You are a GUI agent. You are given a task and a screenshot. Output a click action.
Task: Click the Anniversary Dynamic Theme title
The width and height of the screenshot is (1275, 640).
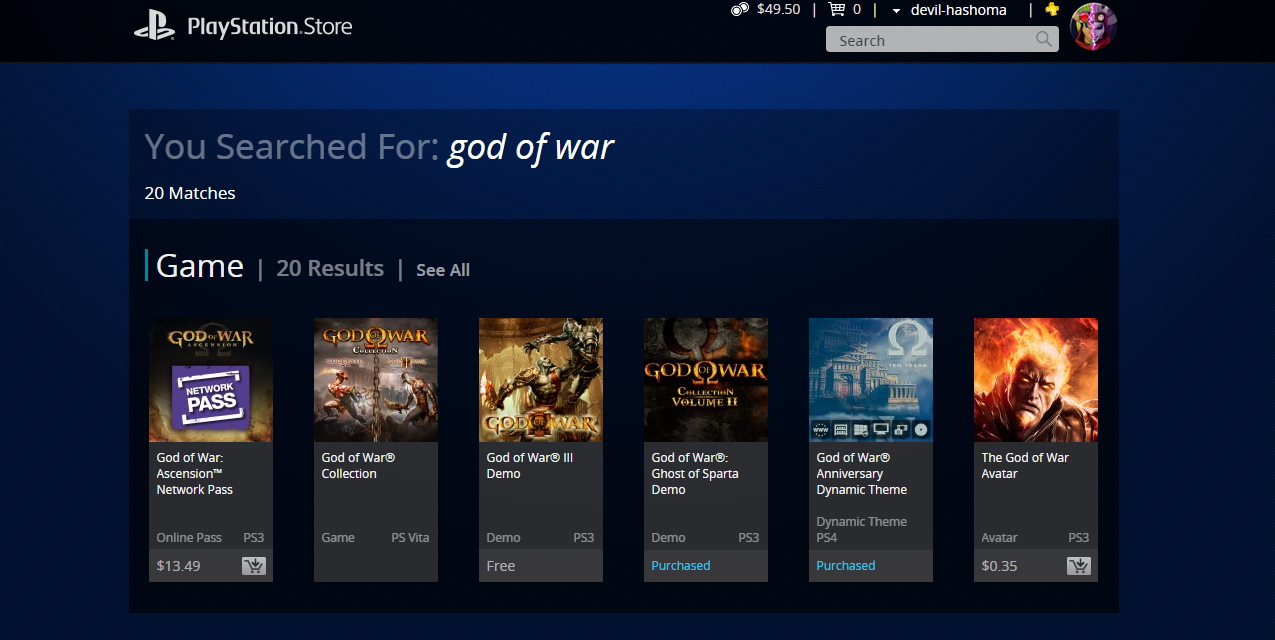(x=862, y=474)
